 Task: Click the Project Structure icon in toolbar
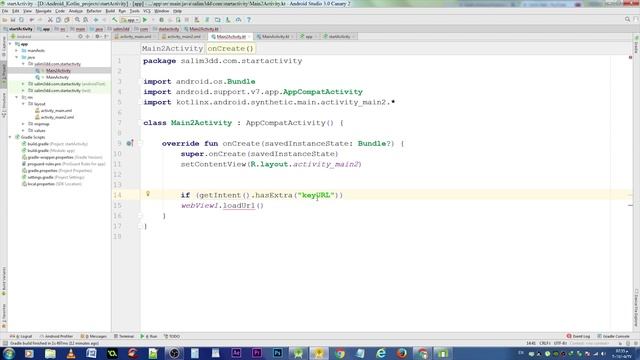218,20
